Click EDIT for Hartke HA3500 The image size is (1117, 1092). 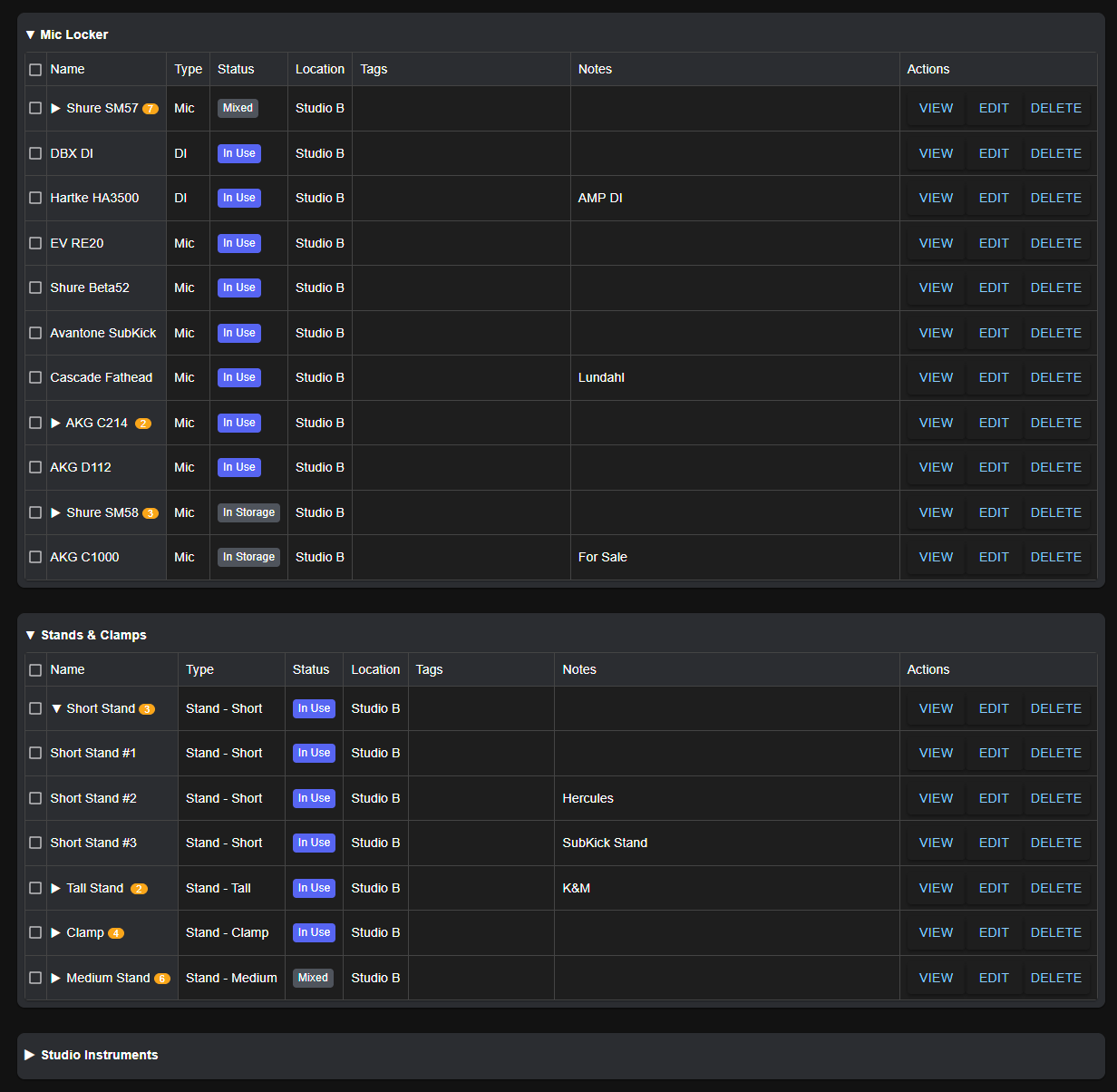pyautogui.click(x=993, y=198)
